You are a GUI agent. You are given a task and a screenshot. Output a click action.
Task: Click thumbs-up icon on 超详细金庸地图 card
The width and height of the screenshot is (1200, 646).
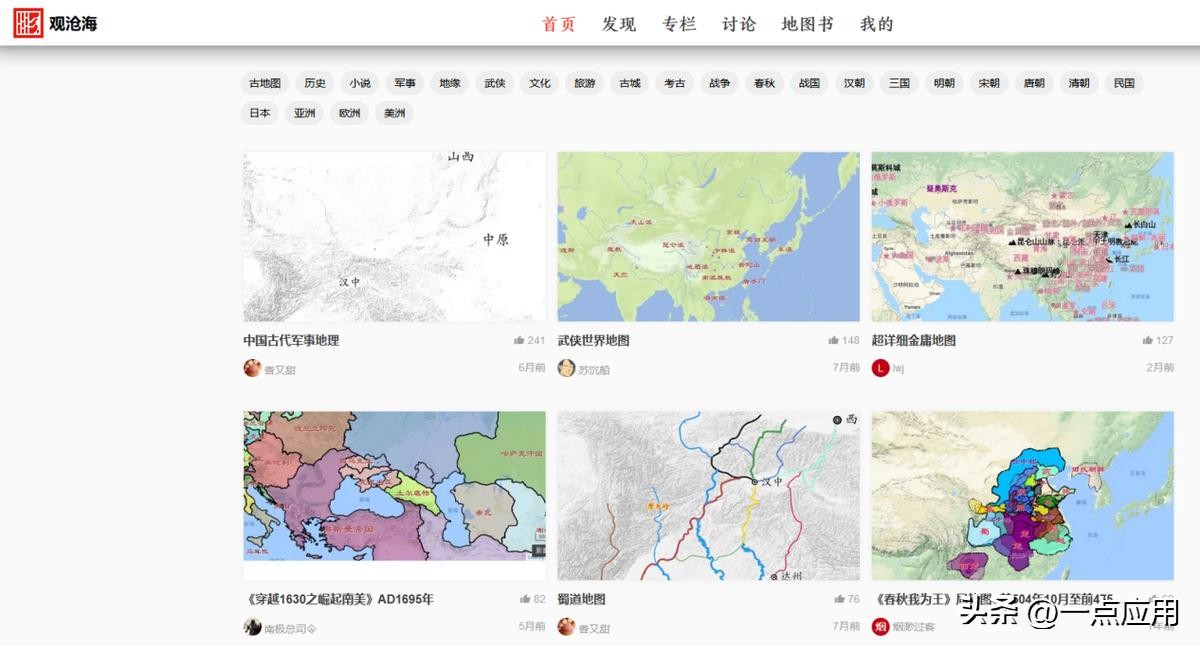(1147, 340)
